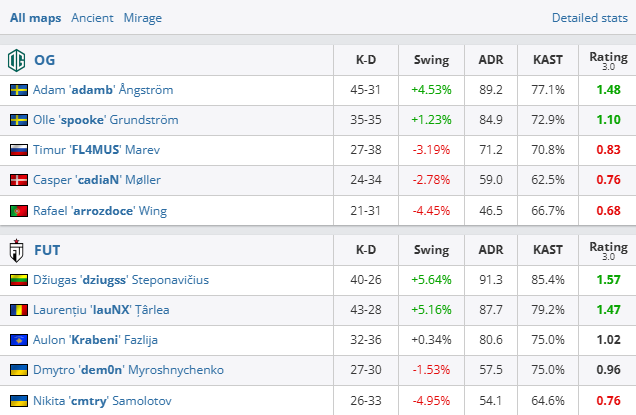636x415 pixels.
Task: Click the FUT team logo icon
Action: 17,250
